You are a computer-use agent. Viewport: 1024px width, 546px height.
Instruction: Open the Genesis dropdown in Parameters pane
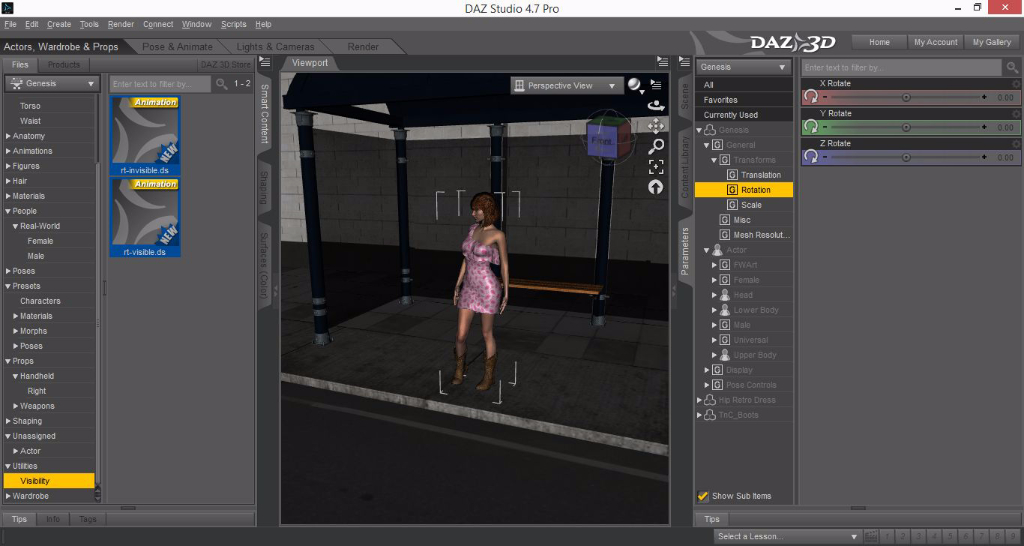click(x=744, y=67)
